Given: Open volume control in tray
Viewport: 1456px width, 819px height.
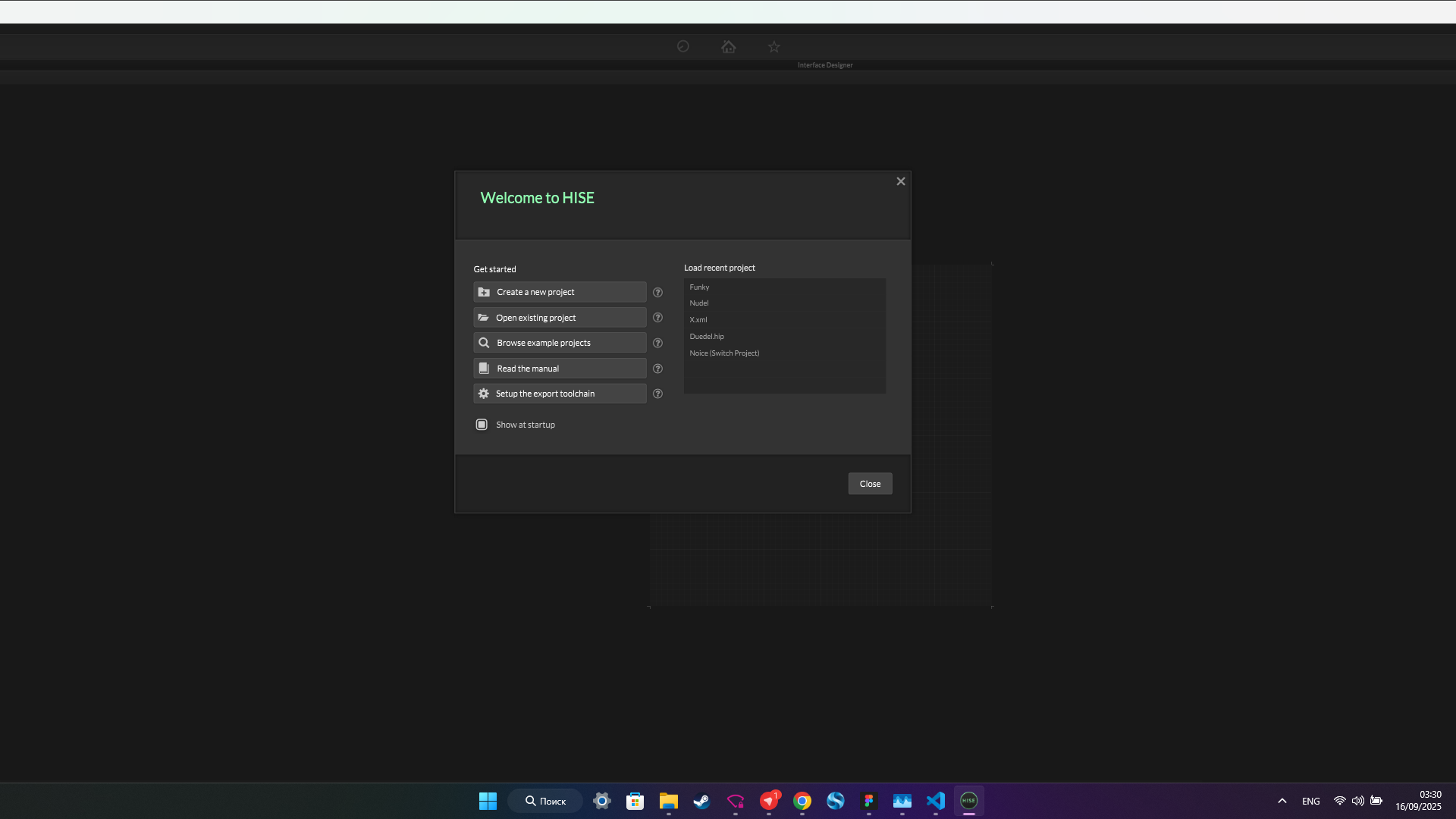Looking at the screenshot, I should pos(1358,801).
